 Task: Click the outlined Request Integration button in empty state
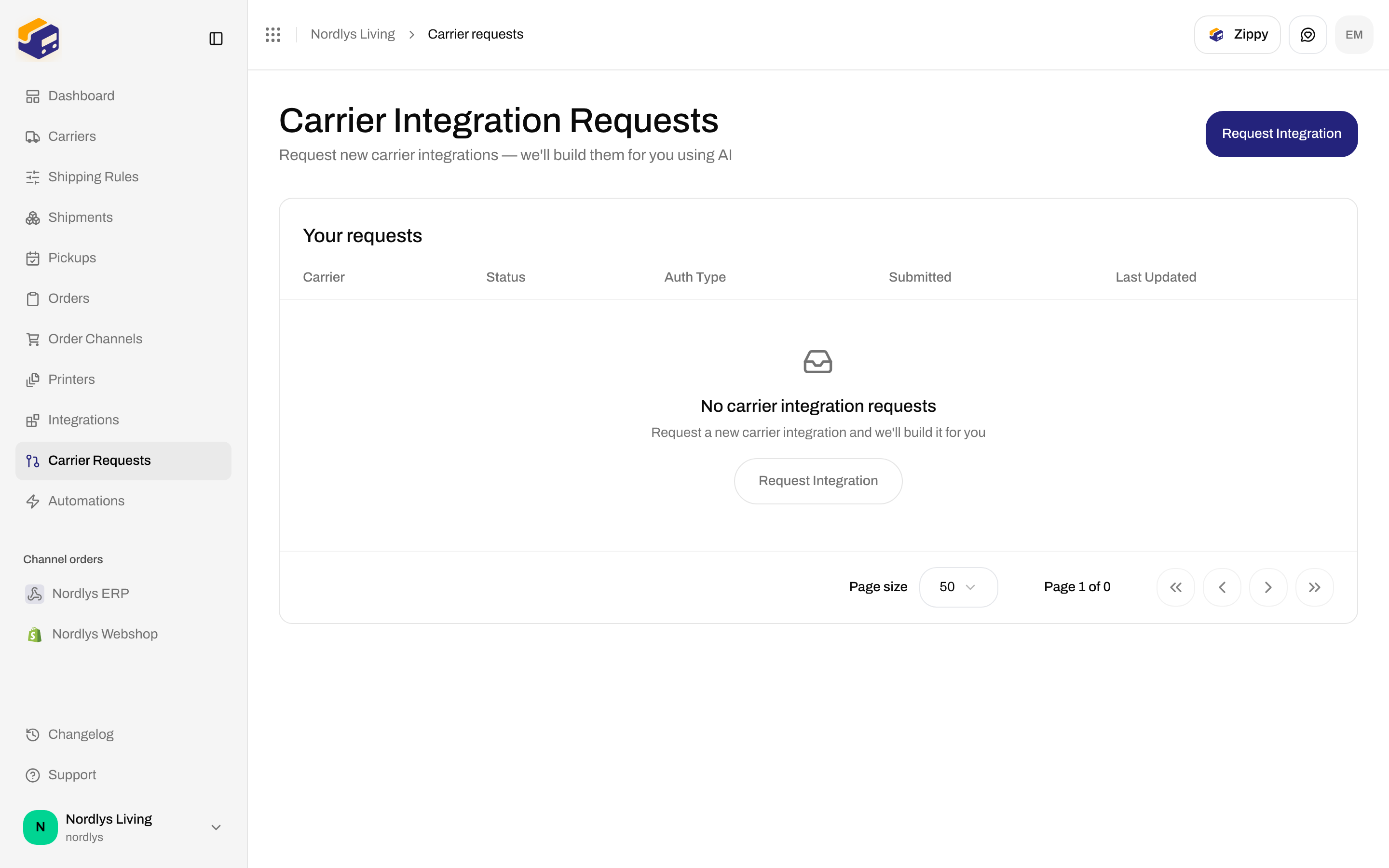tap(818, 481)
